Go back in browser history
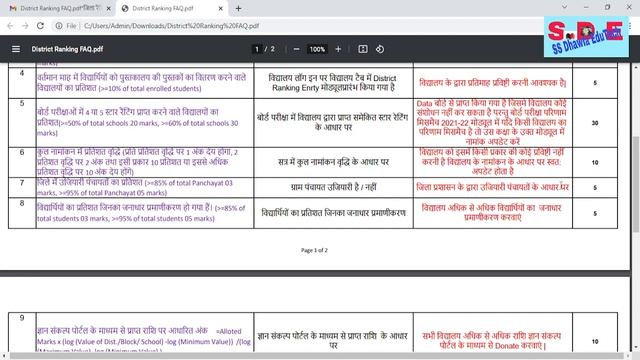 10,26
